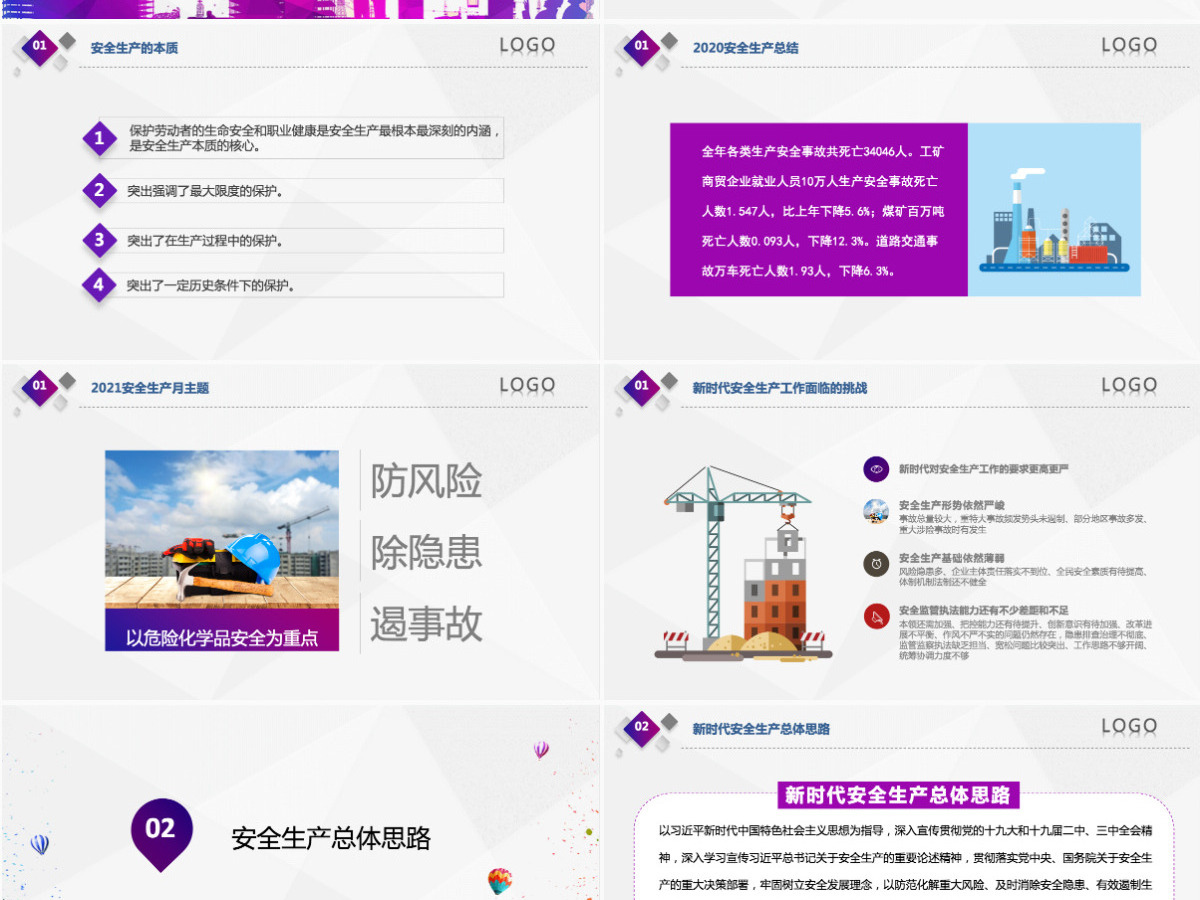
Task: Click the purple statistics text box about 34046人
Action: coord(819,210)
